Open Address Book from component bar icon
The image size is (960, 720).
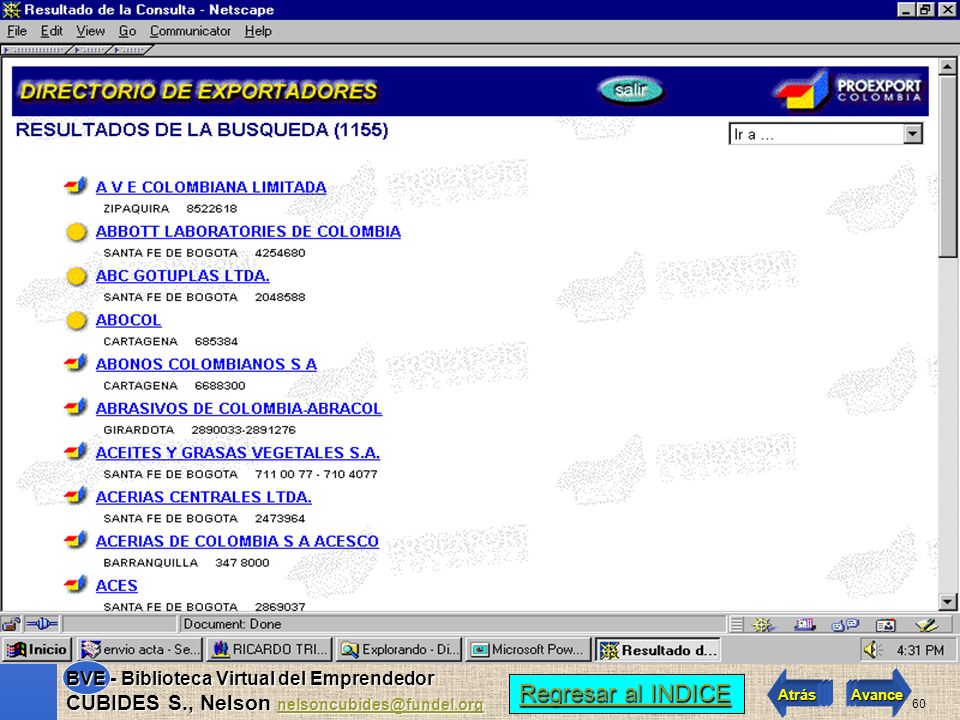click(886, 625)
